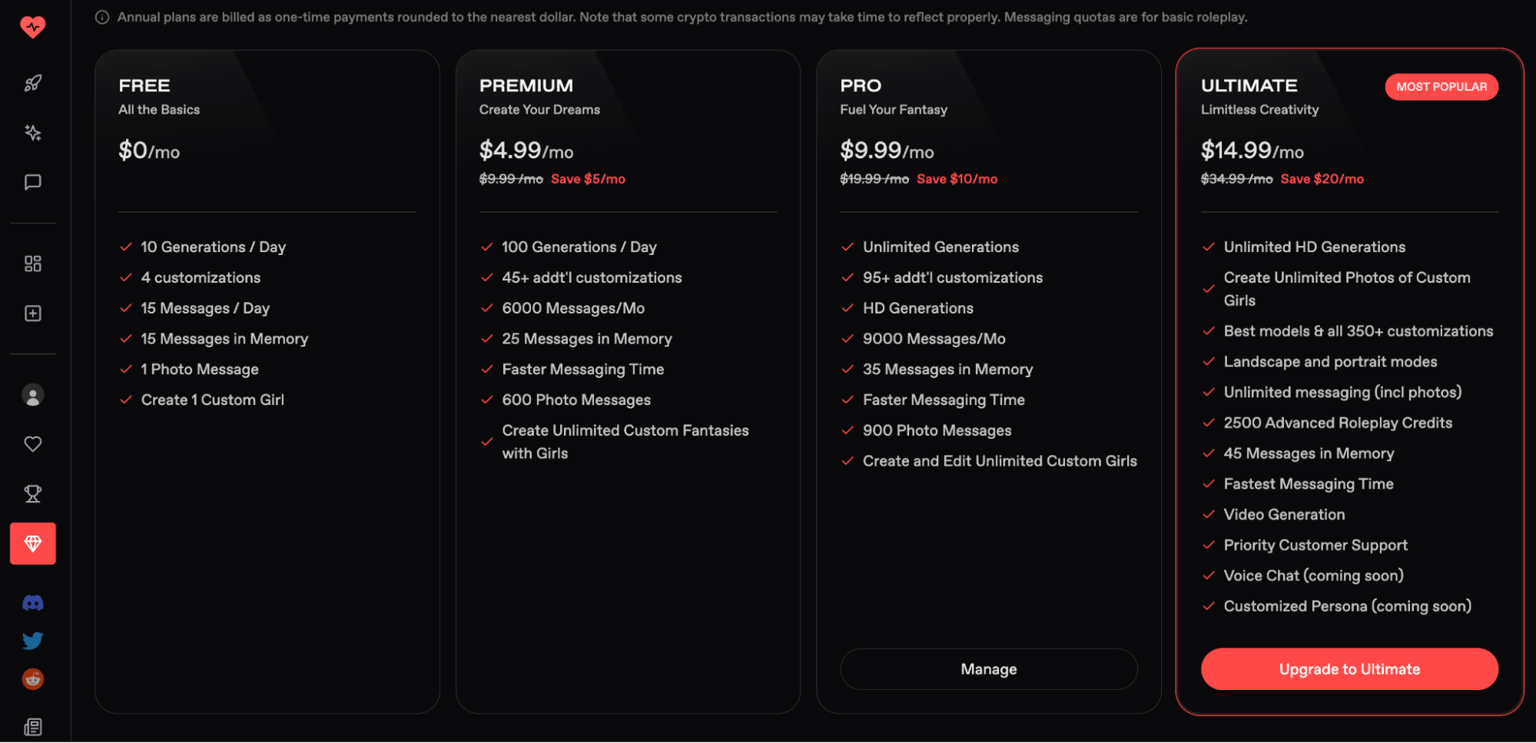Click the heart favorites icon

click(33, 444)
